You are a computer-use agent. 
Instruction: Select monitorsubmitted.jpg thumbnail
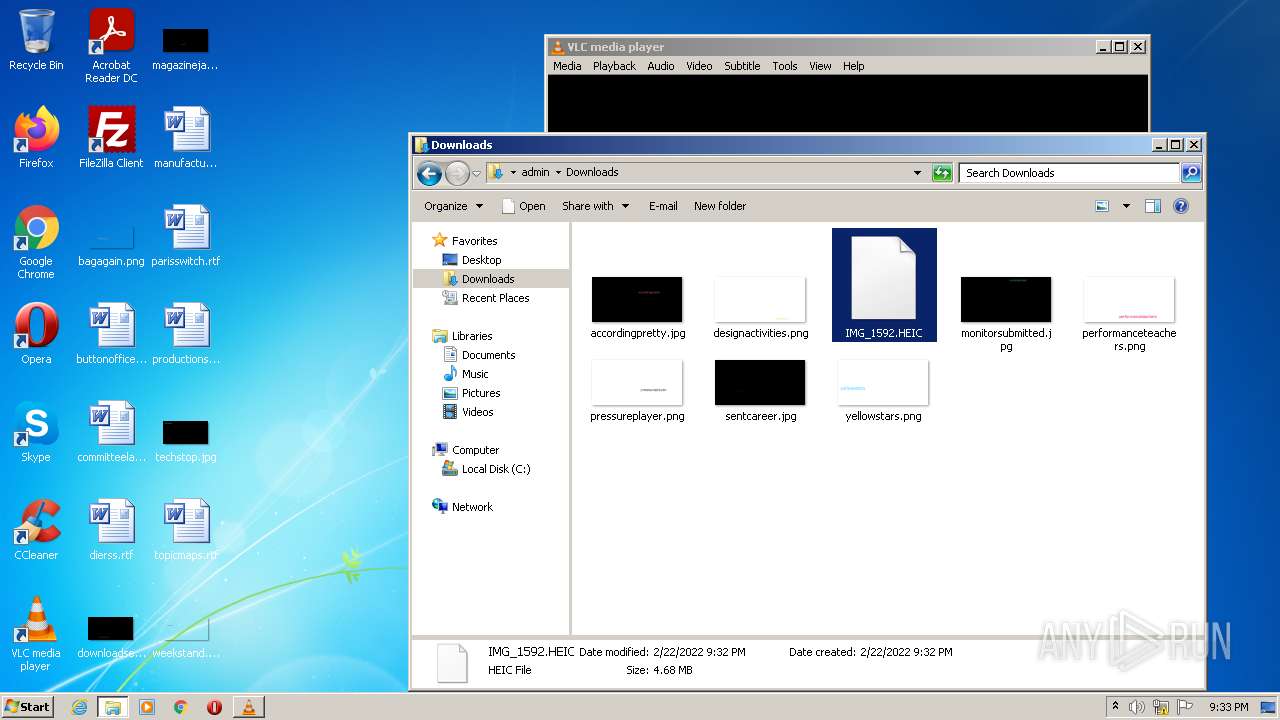[x=1006, y=315]
